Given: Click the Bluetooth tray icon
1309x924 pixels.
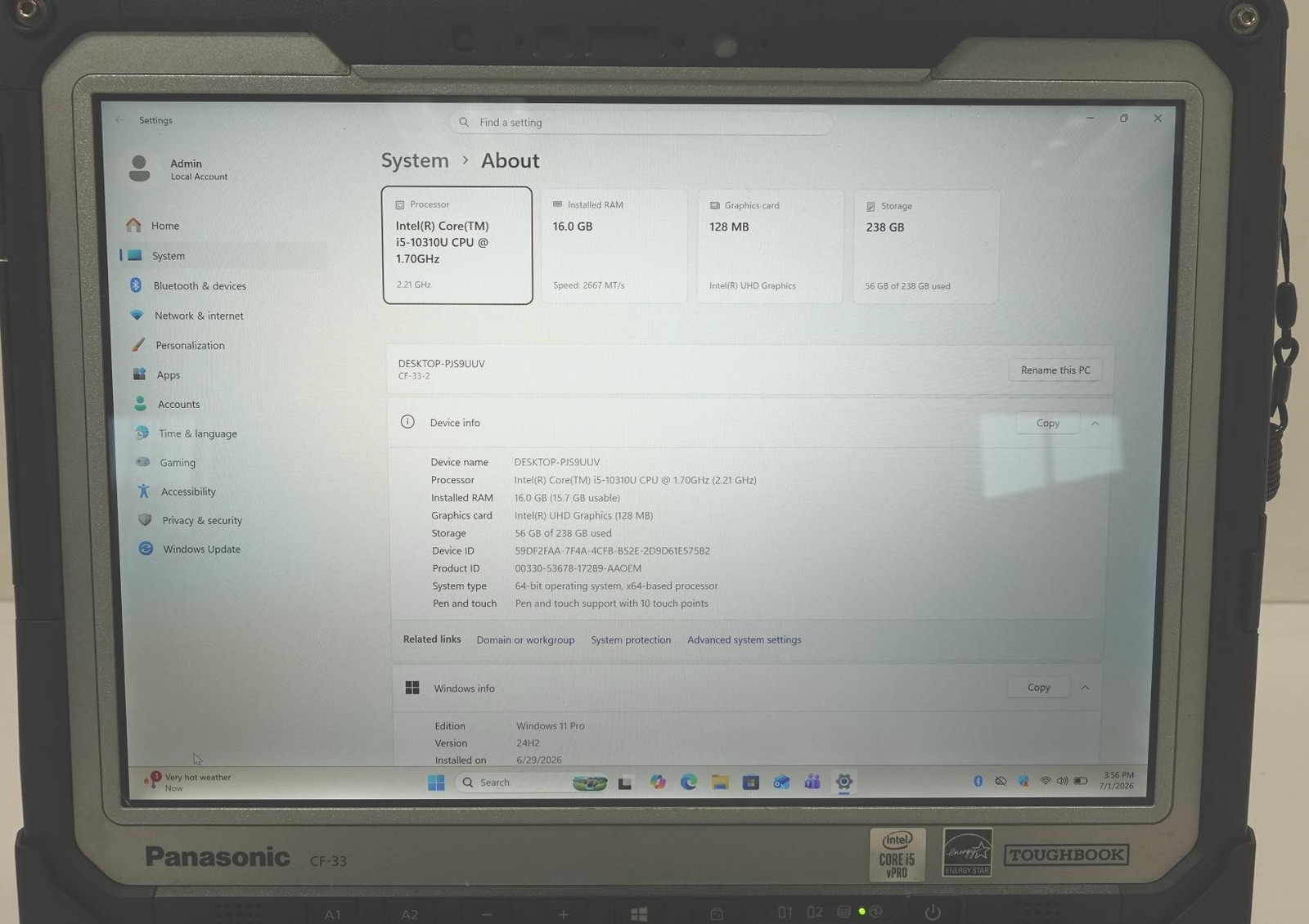Looking at the screenshot, I should [978, 782].
